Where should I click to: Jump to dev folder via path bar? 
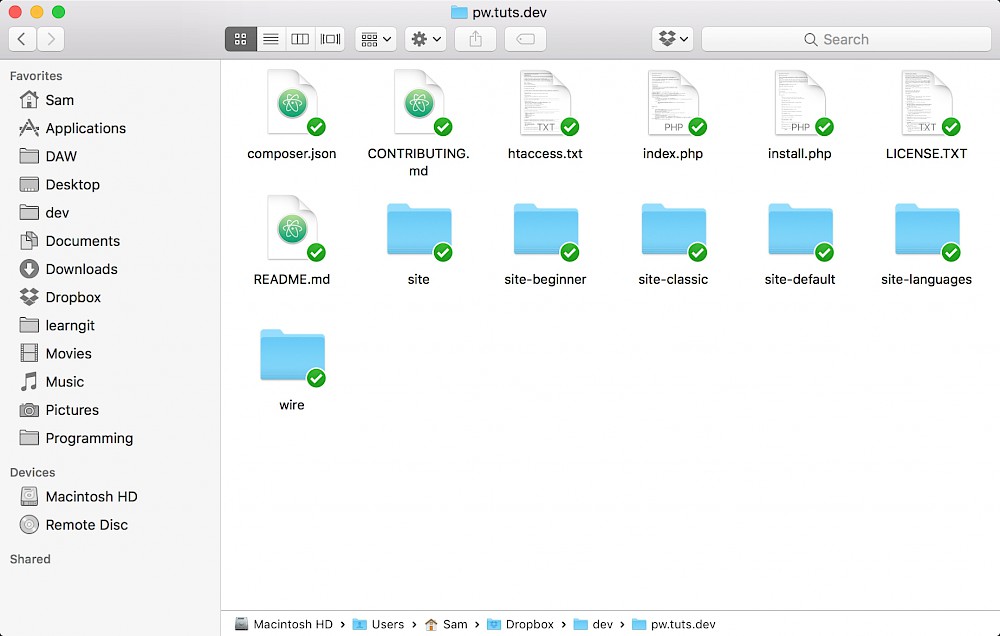point(601,623)
